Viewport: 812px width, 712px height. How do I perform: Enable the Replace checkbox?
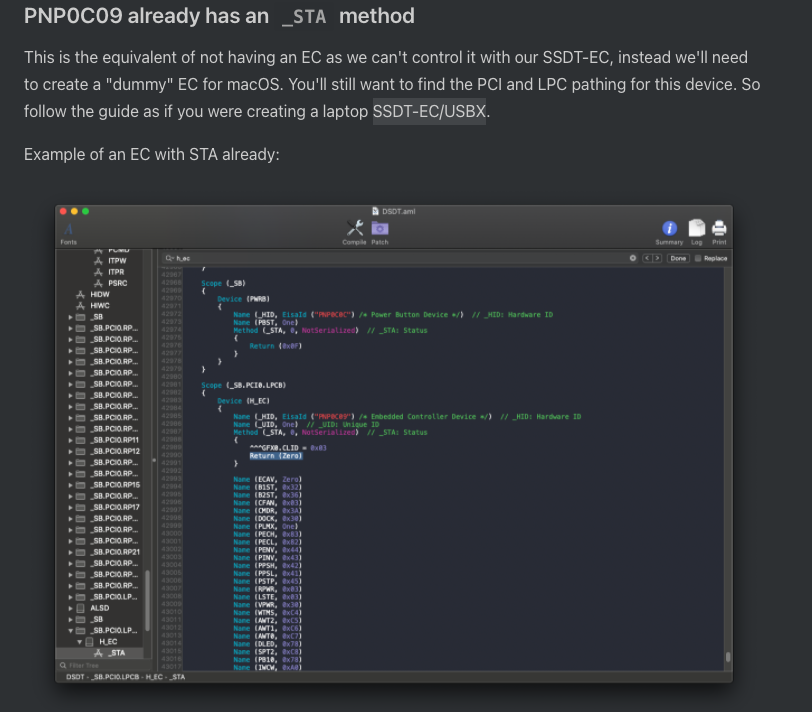click(698, 258)
